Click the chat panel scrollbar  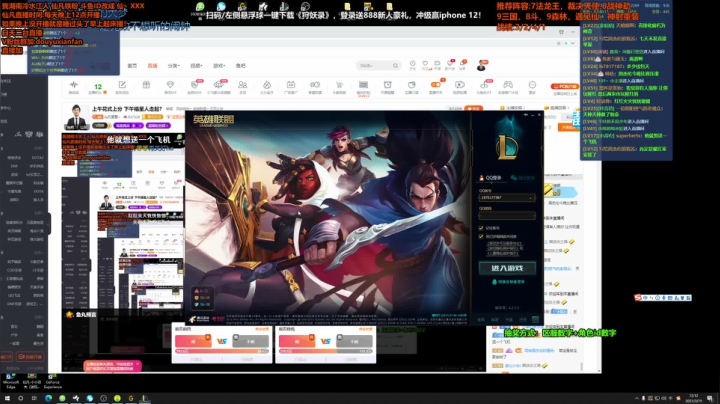[x=582, y=366]
